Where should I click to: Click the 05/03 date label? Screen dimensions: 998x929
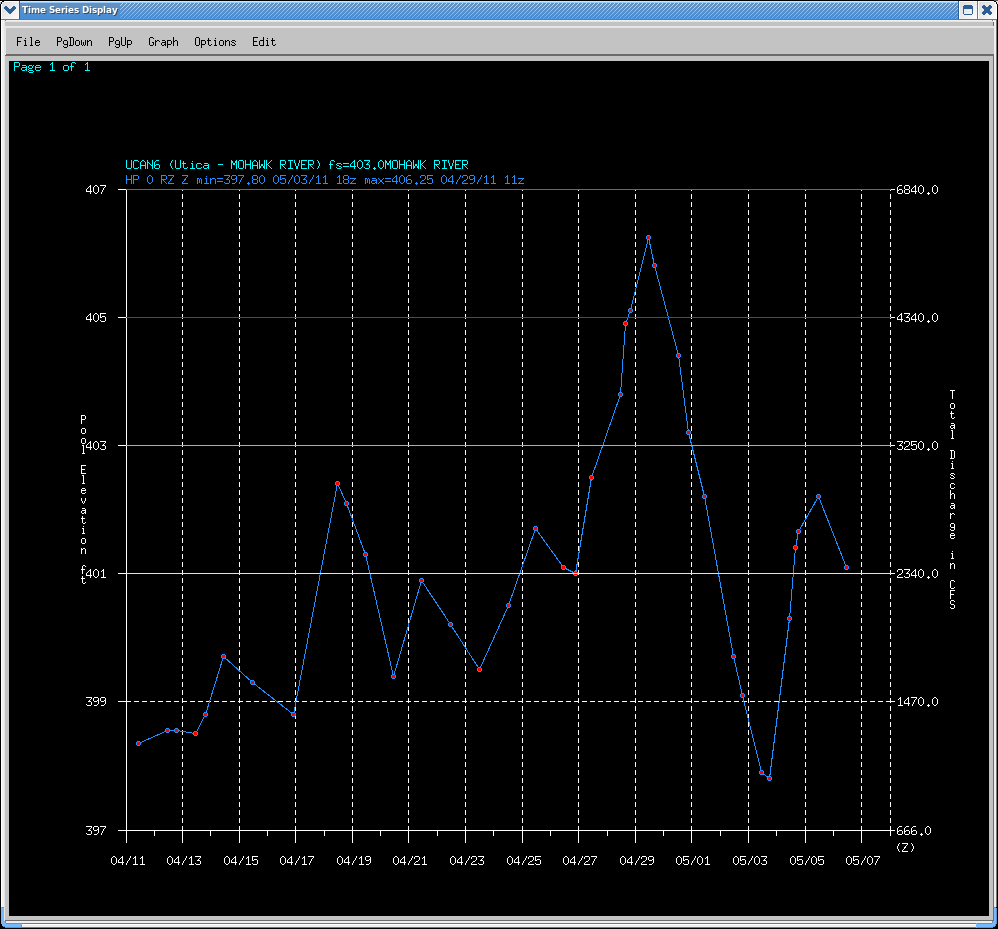click(750, 861)
